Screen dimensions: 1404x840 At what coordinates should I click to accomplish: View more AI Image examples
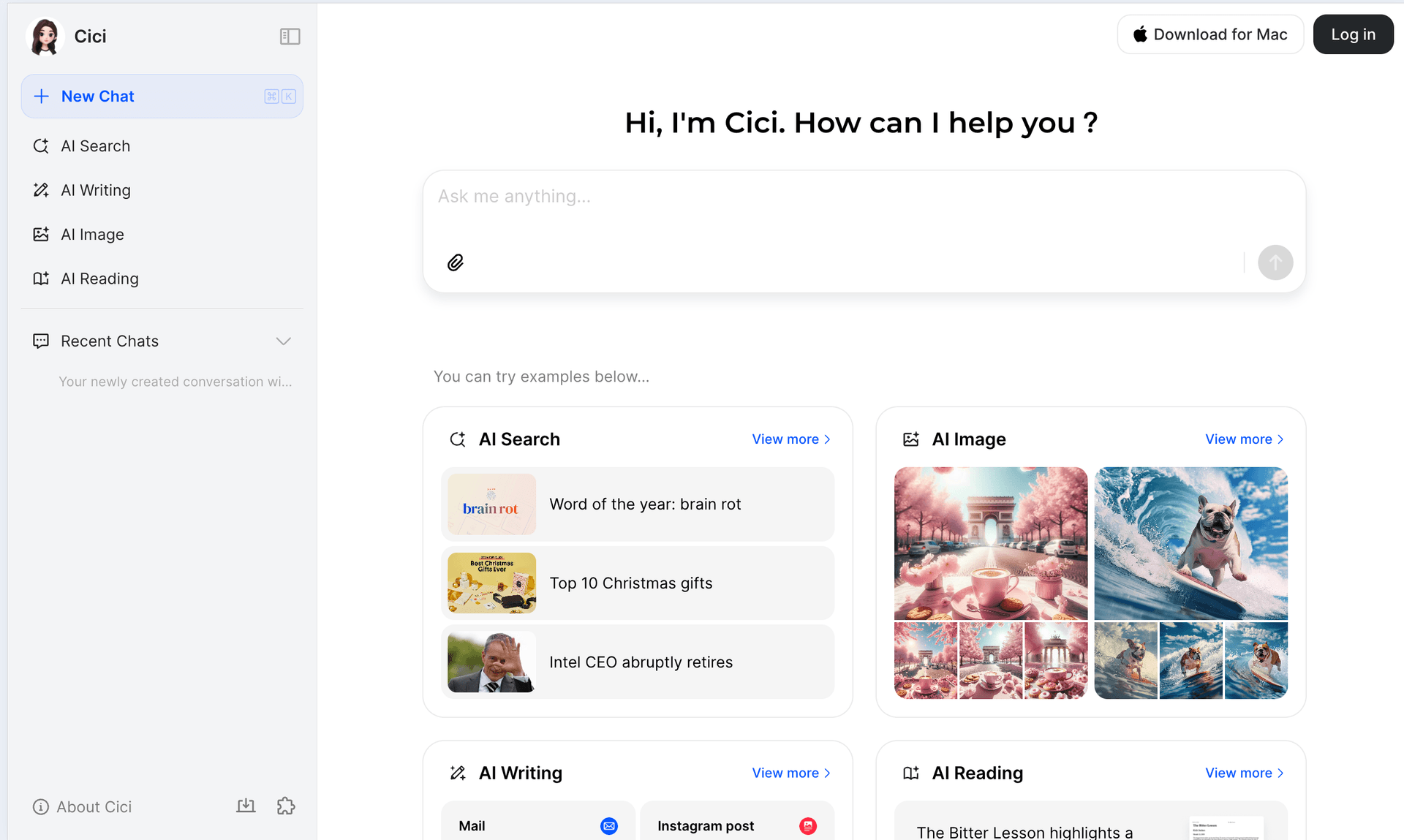1245,439
